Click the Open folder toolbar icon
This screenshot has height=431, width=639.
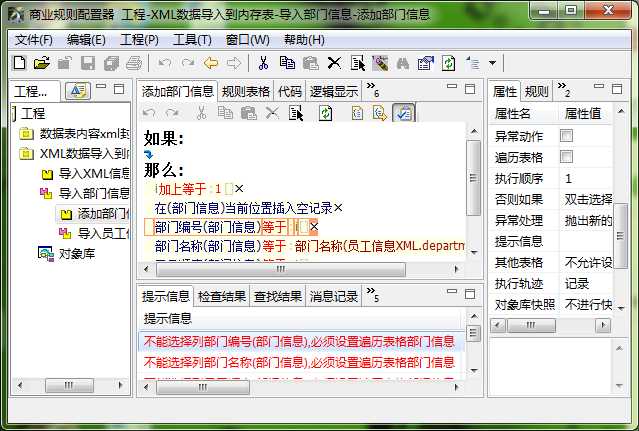pos(42,63)
